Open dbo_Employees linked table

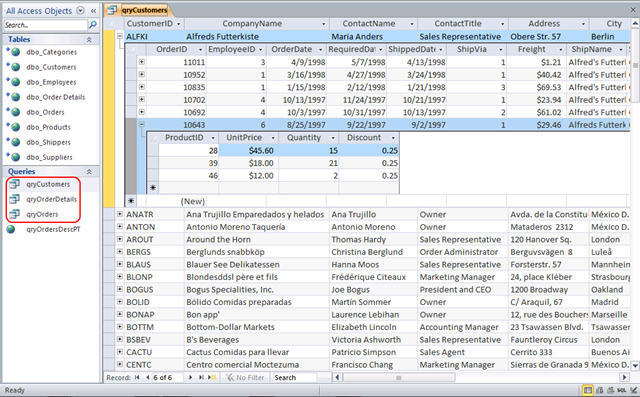[x=51, y=82]
